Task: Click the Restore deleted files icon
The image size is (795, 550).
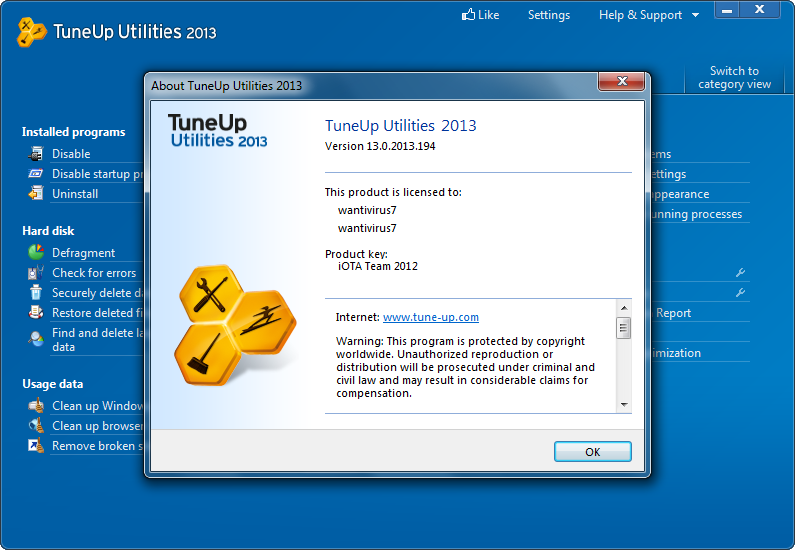Action: [x=35, y=313]
